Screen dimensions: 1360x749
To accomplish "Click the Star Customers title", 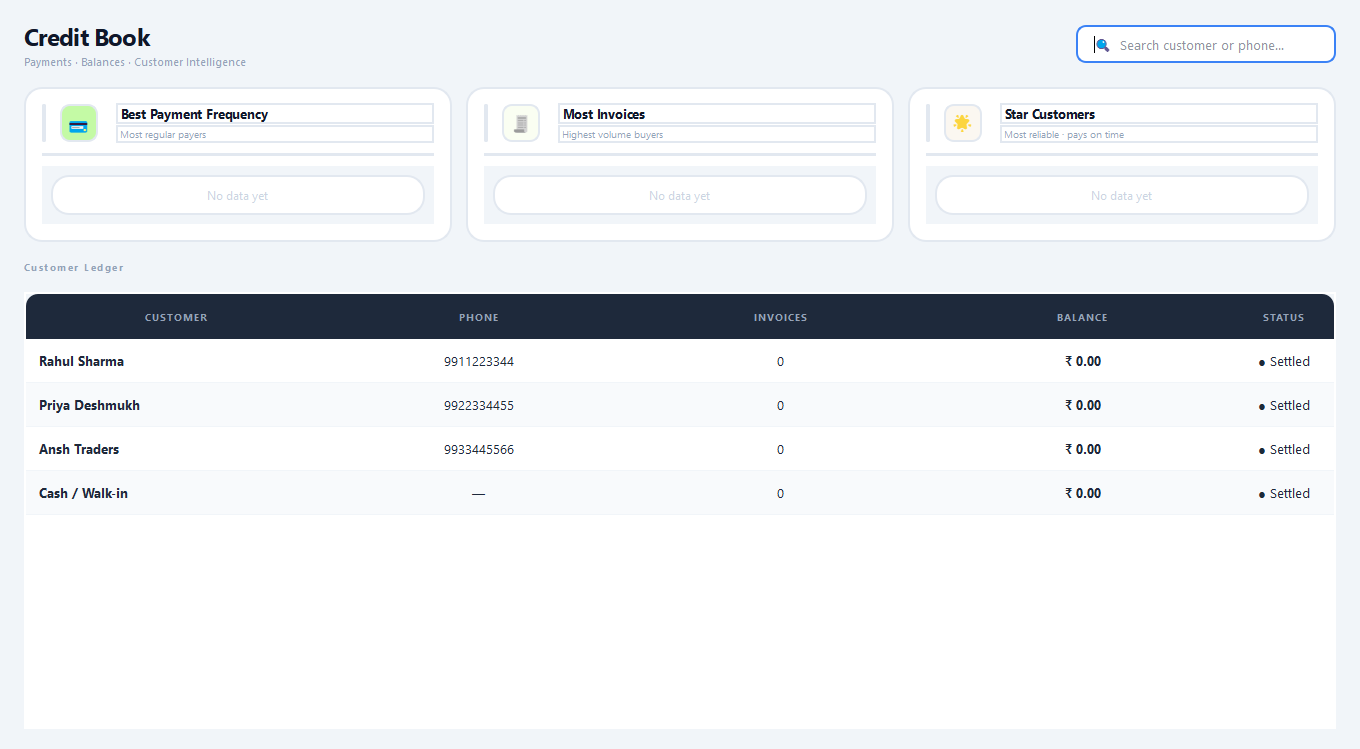I will click(1050, 114).
